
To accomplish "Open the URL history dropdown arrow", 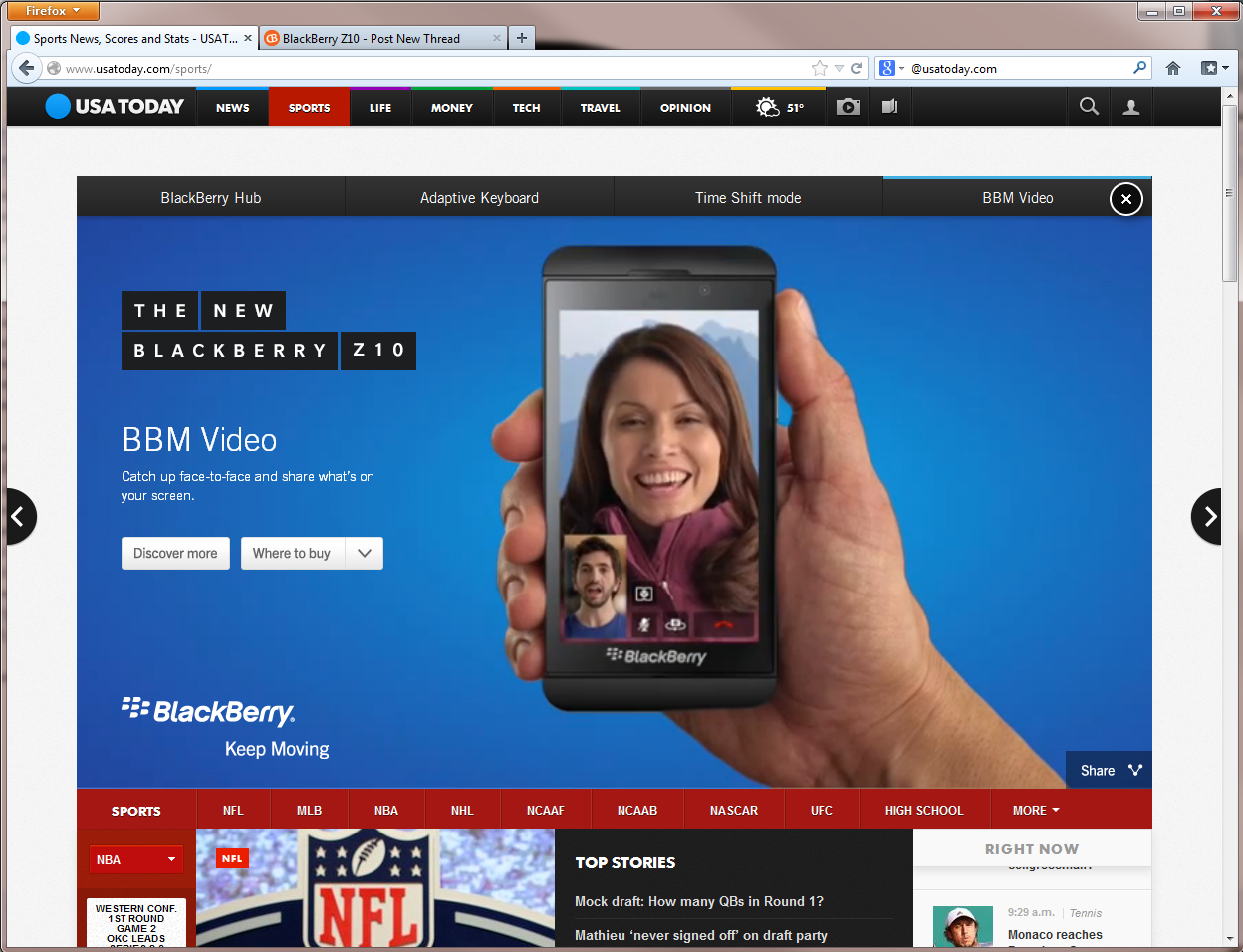I will click(839, 69).
